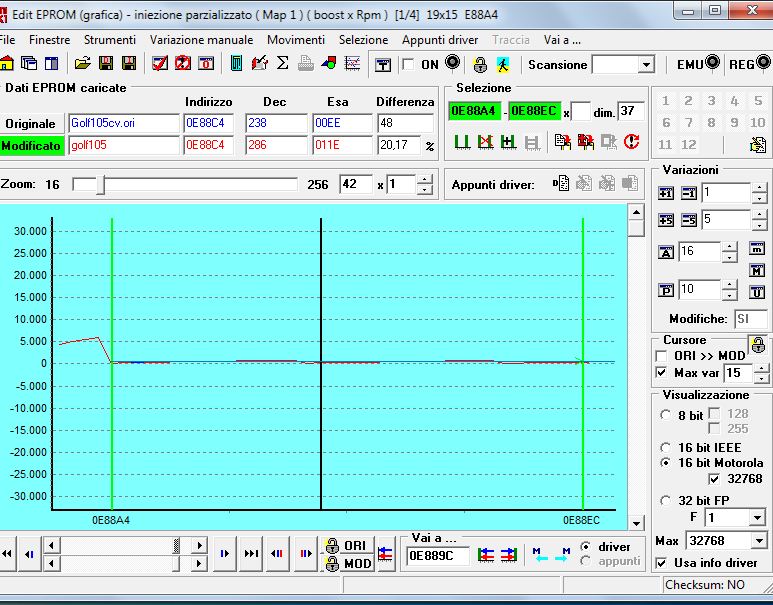Viewport: 773px width, 605px height.
Task: Select the 8 bit visualization option
Action: 667,415
